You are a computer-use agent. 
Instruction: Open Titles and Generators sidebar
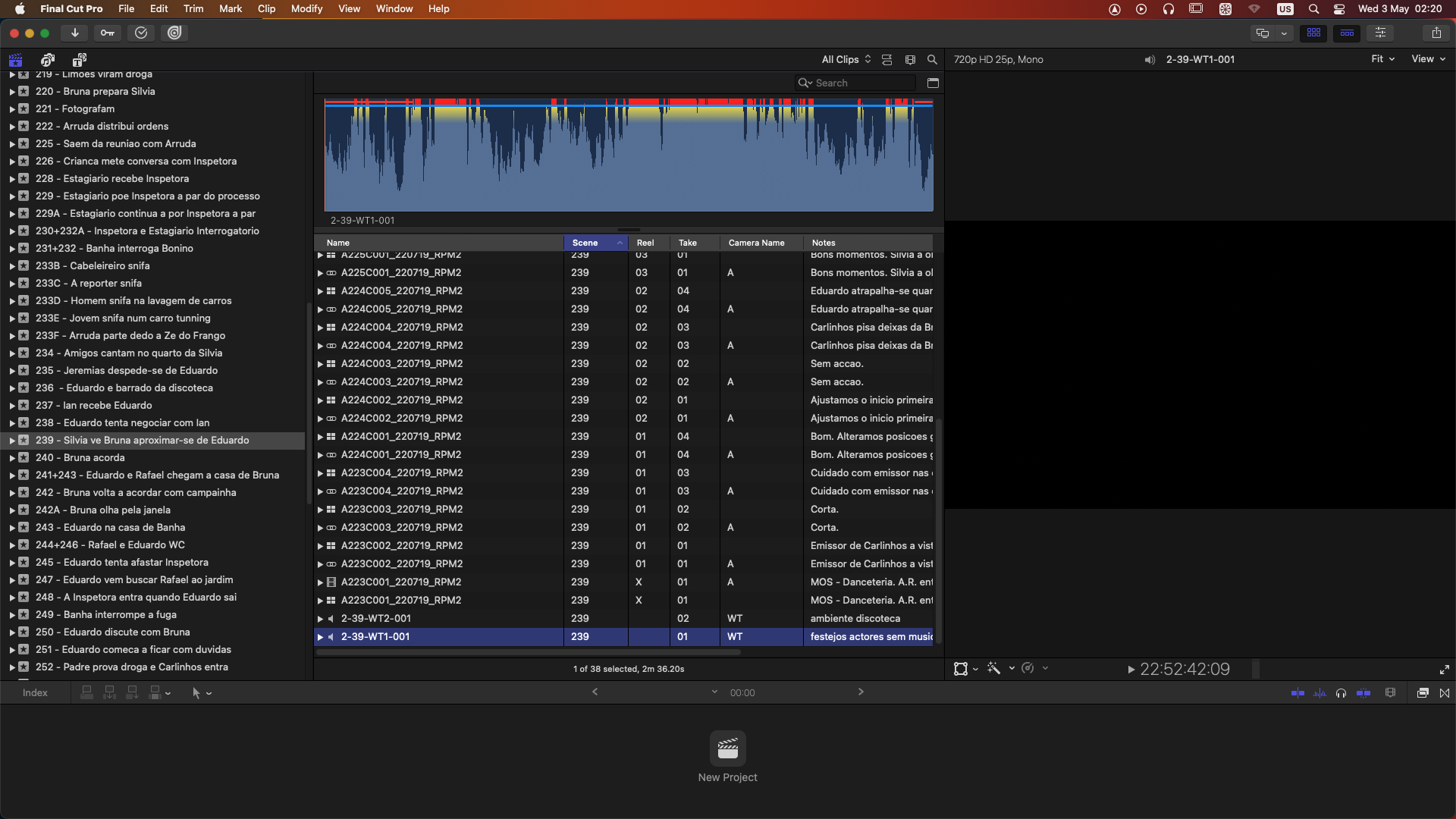79,59
